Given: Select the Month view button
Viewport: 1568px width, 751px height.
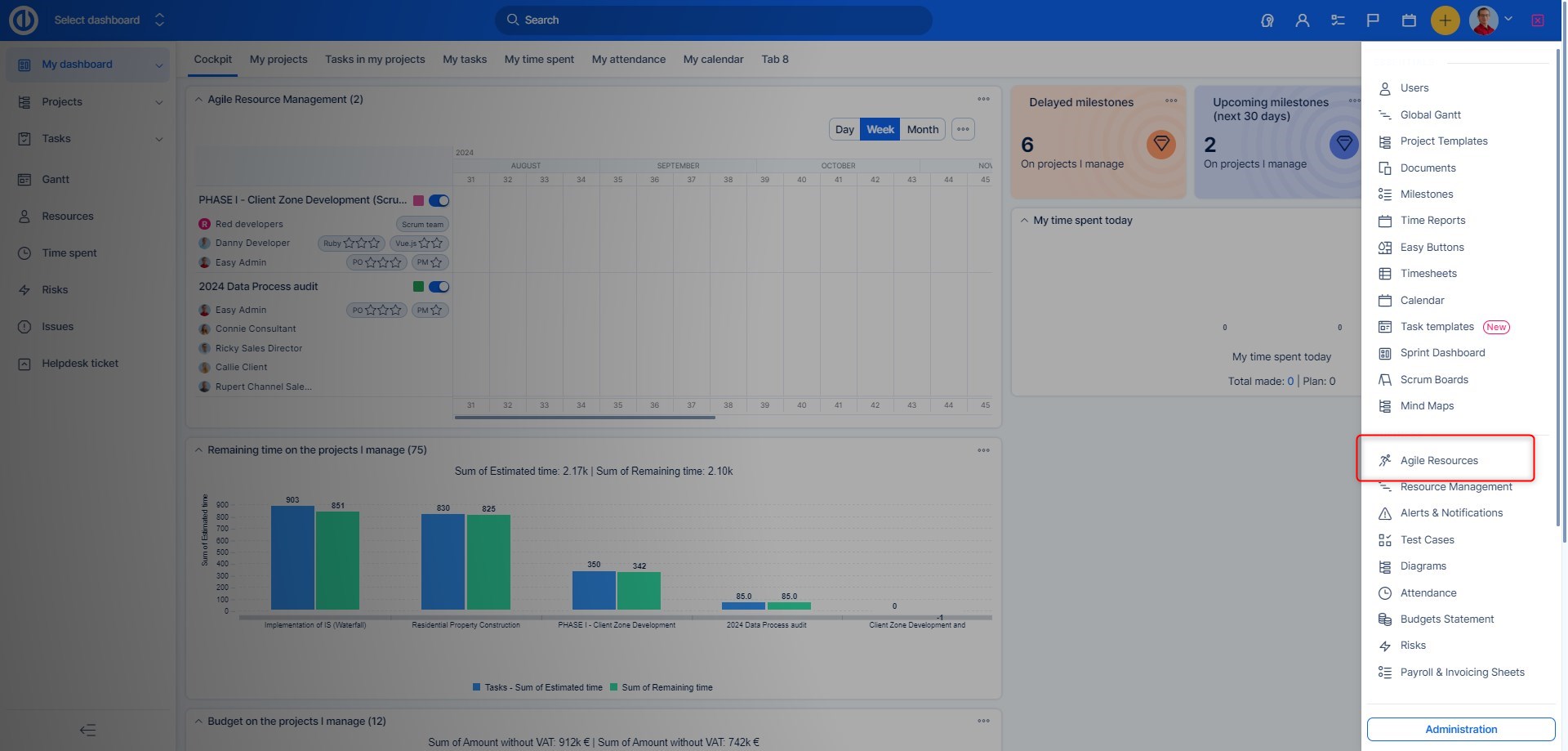Looking at the screenshot, I should point(922,129).
